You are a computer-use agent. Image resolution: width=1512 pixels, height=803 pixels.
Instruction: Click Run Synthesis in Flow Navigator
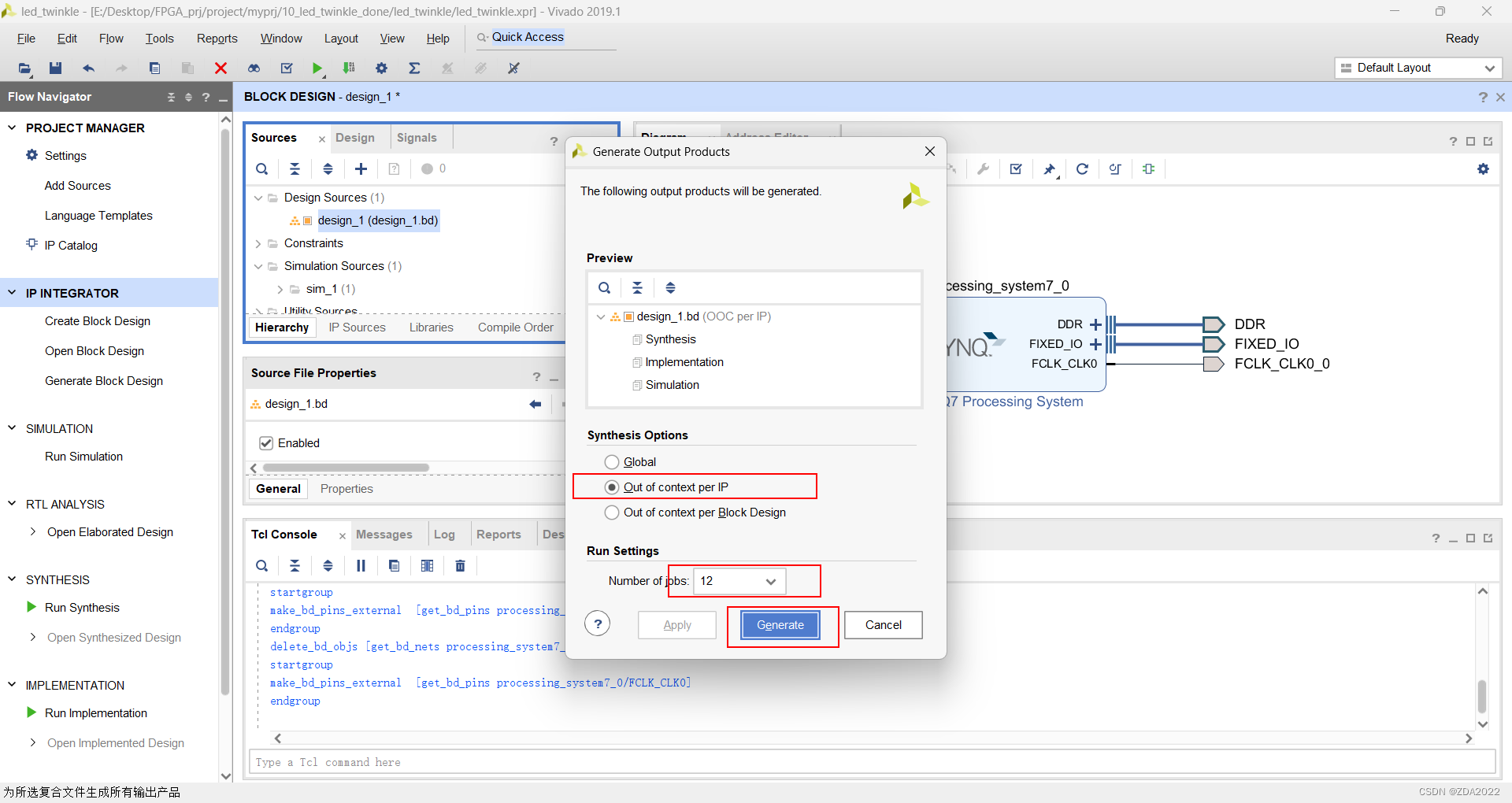[x=82, y=608]
